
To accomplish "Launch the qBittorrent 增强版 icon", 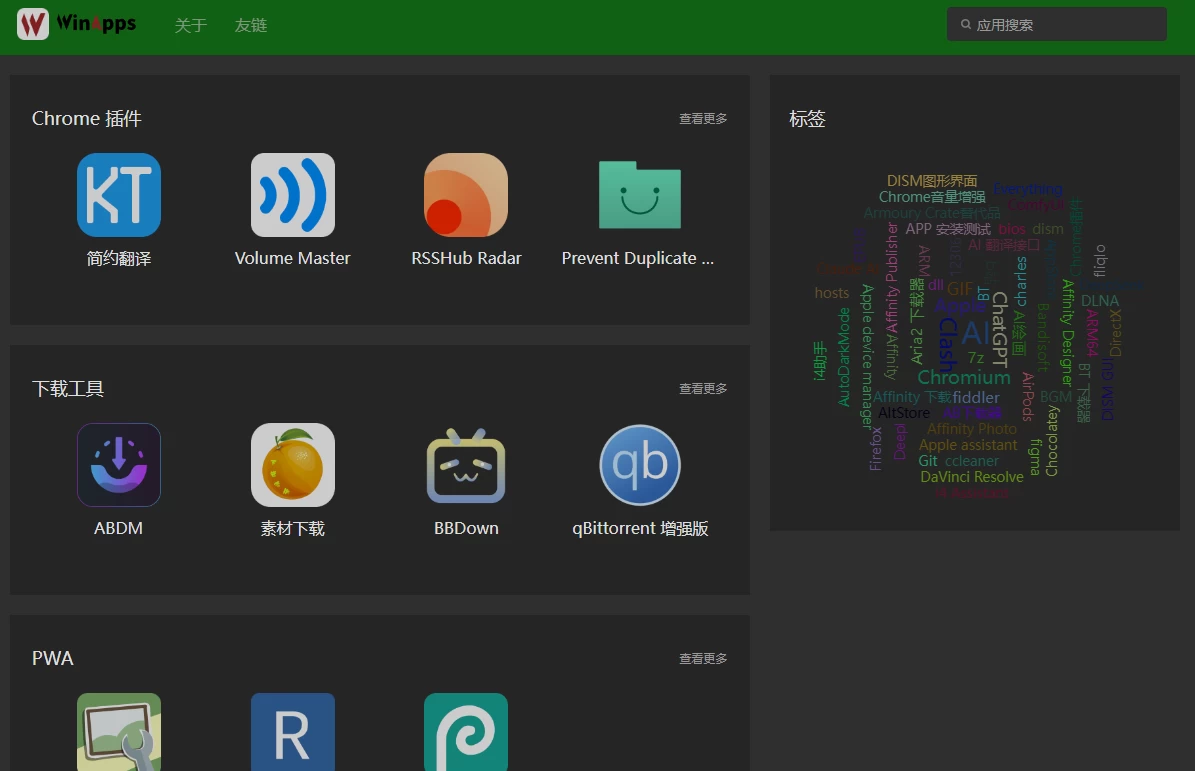I will click(x=639, y=465).
